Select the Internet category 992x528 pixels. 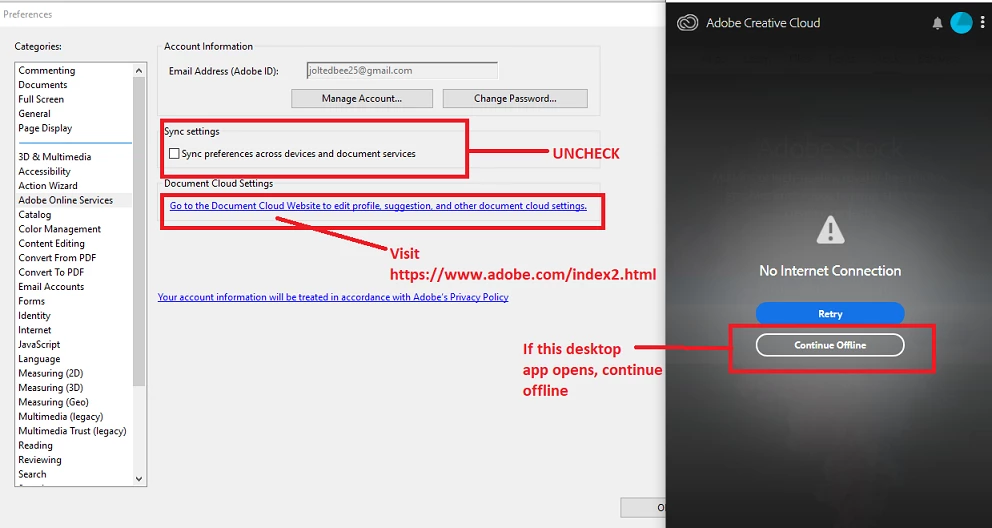(x=35, y=330)
